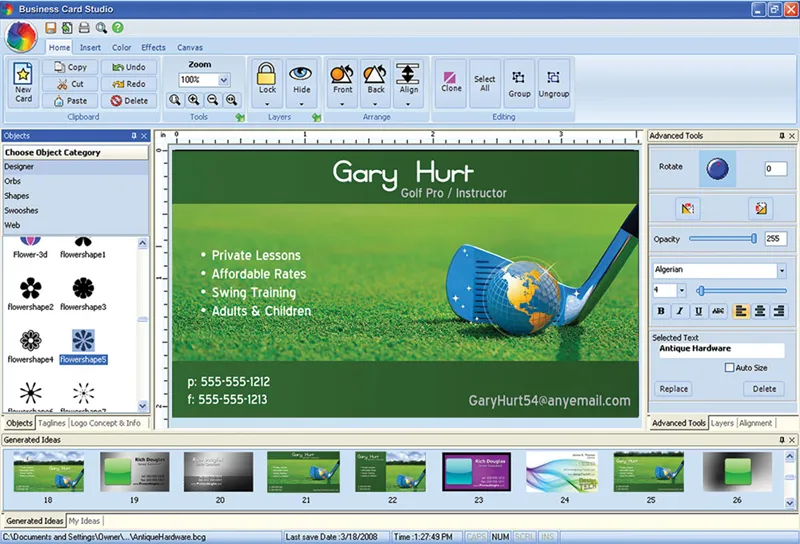Select the flowershape4 object

[31, 347]
